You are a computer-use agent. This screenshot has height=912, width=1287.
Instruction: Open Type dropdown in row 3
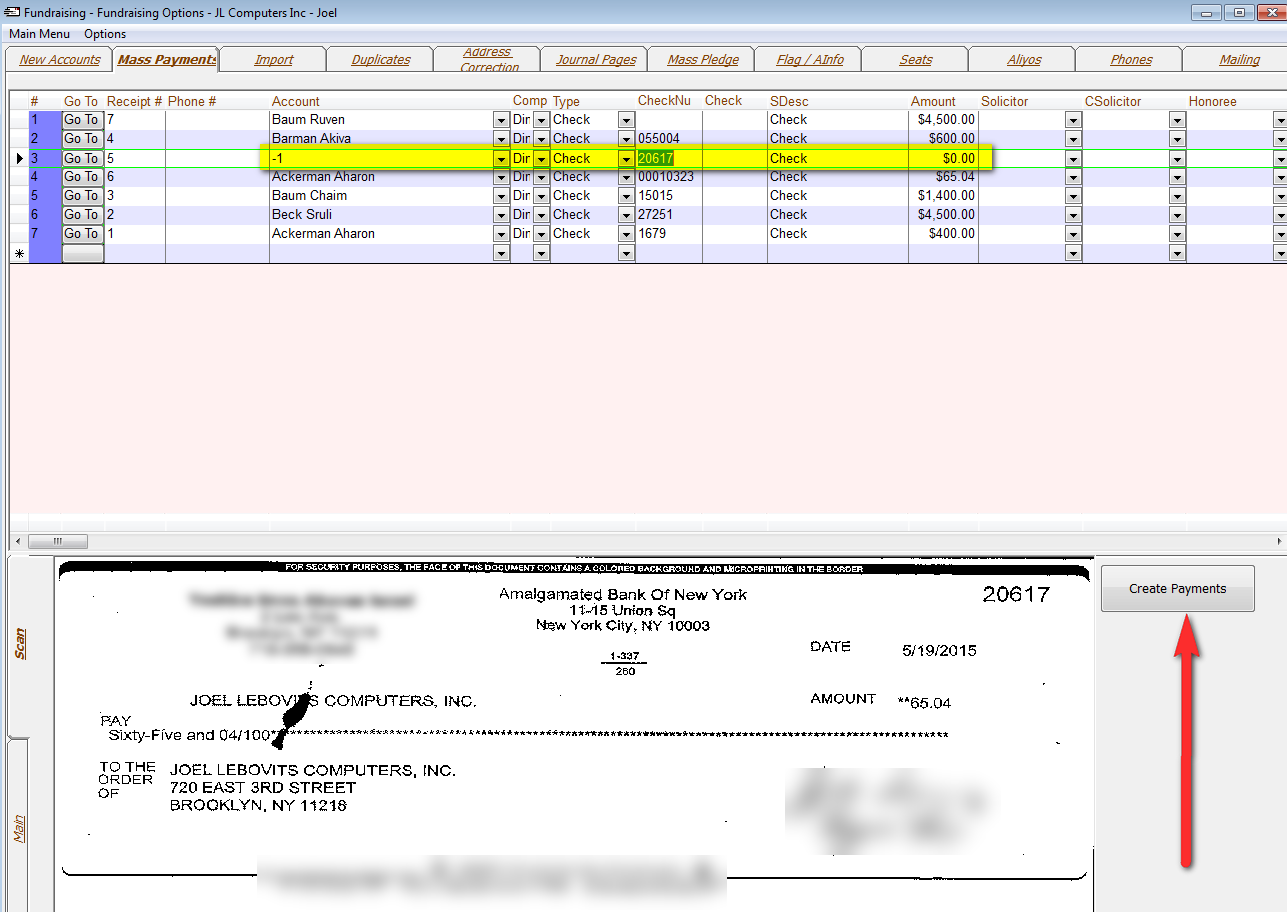pyautogui.click(x=627, y=159)
